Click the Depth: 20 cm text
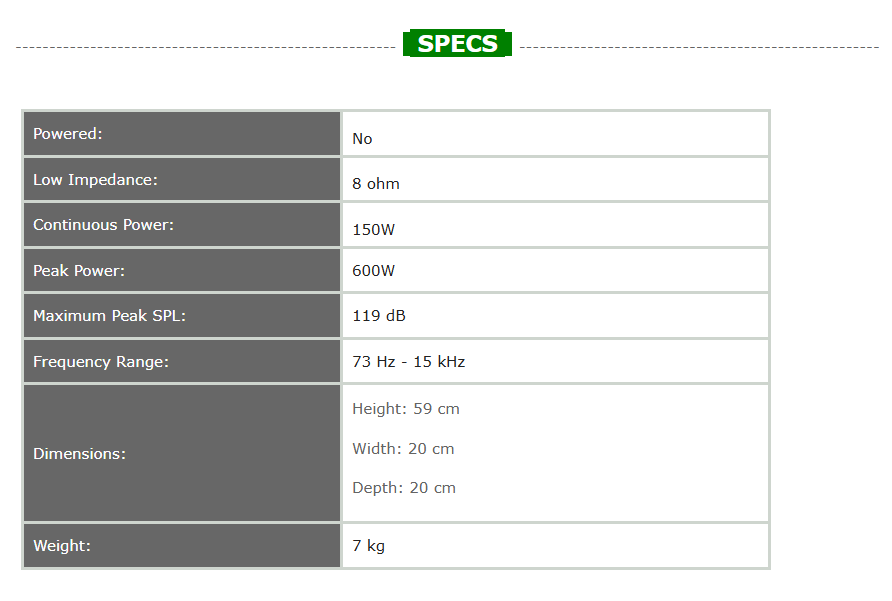Viewport: 892px width, 601px height. [404, 488]
